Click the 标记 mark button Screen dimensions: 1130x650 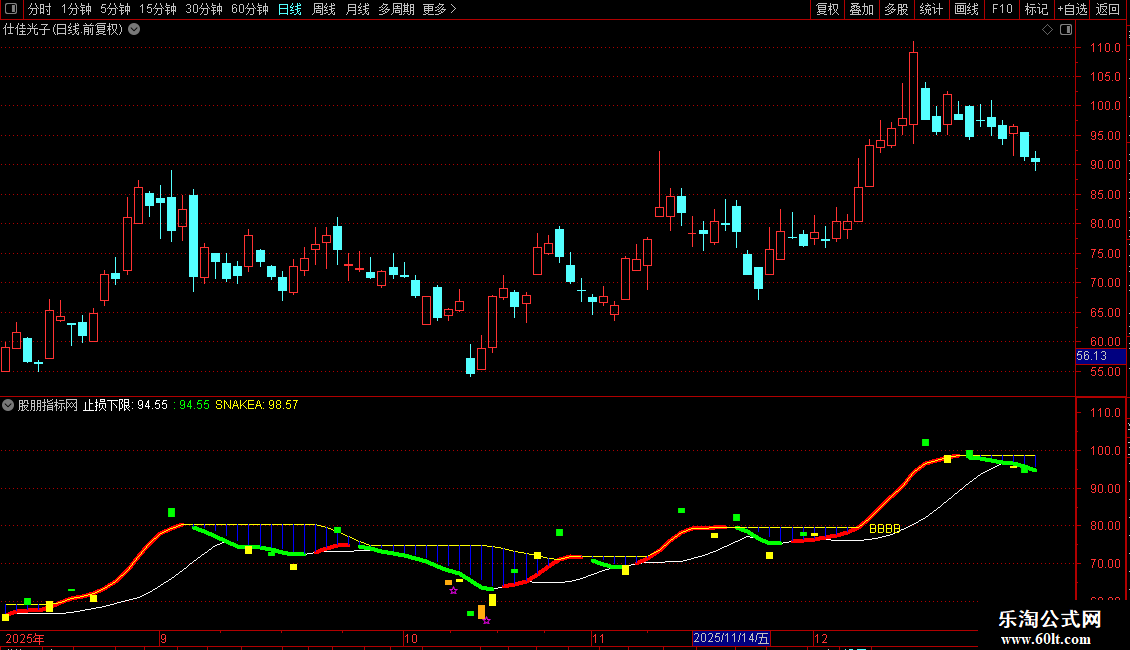(x=1036, y=9)
